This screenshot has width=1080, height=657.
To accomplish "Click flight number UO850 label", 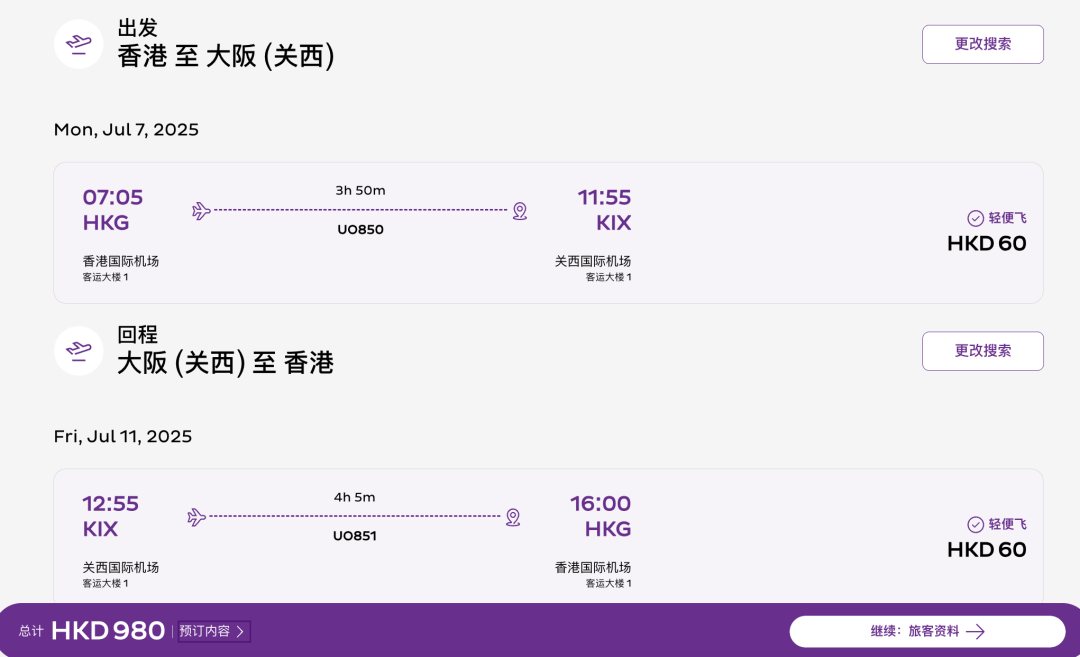I will click(360, 230).
